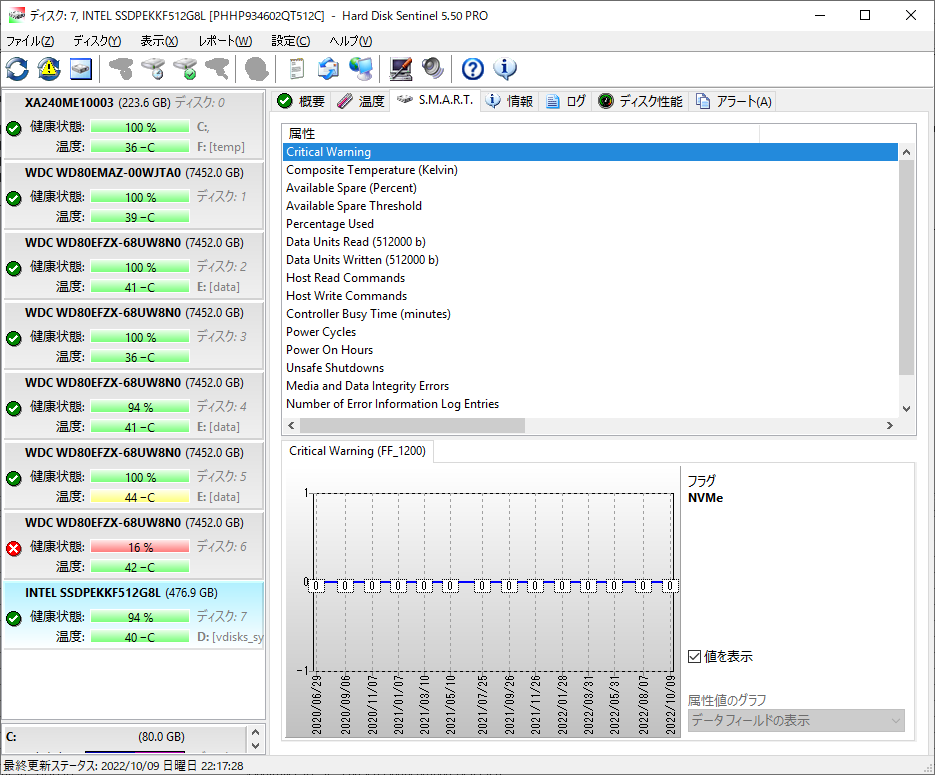Image resolution: width=935 pixels, height=775 pixels.
Task: Click the up arrow beside the C: volume
Action: click(255, 732)
